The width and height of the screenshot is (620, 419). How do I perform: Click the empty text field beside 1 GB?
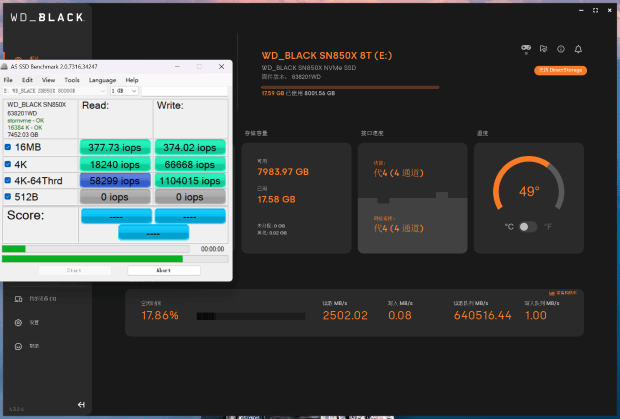point(185,91)
